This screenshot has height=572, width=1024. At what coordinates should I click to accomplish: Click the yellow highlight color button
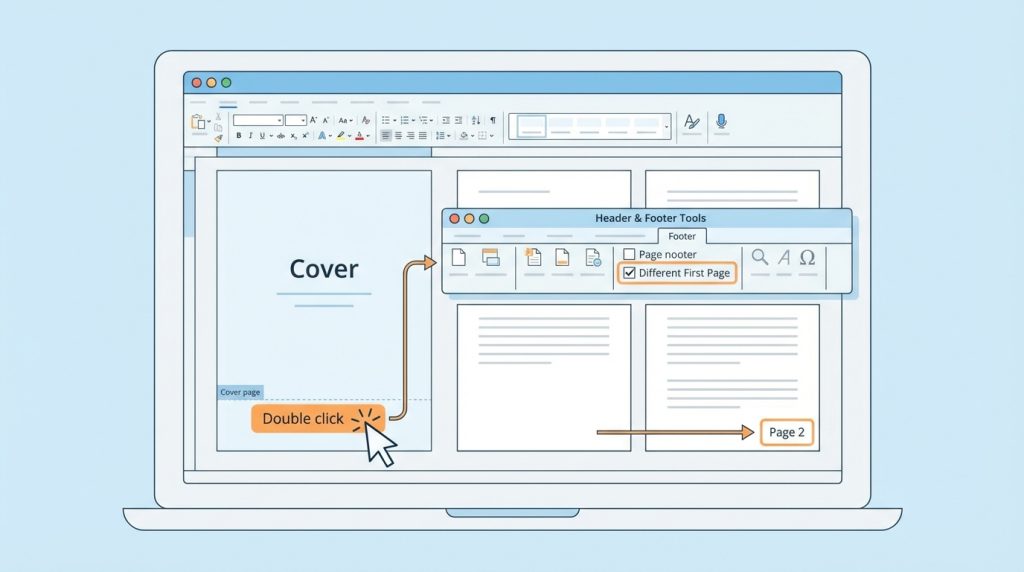341,136
